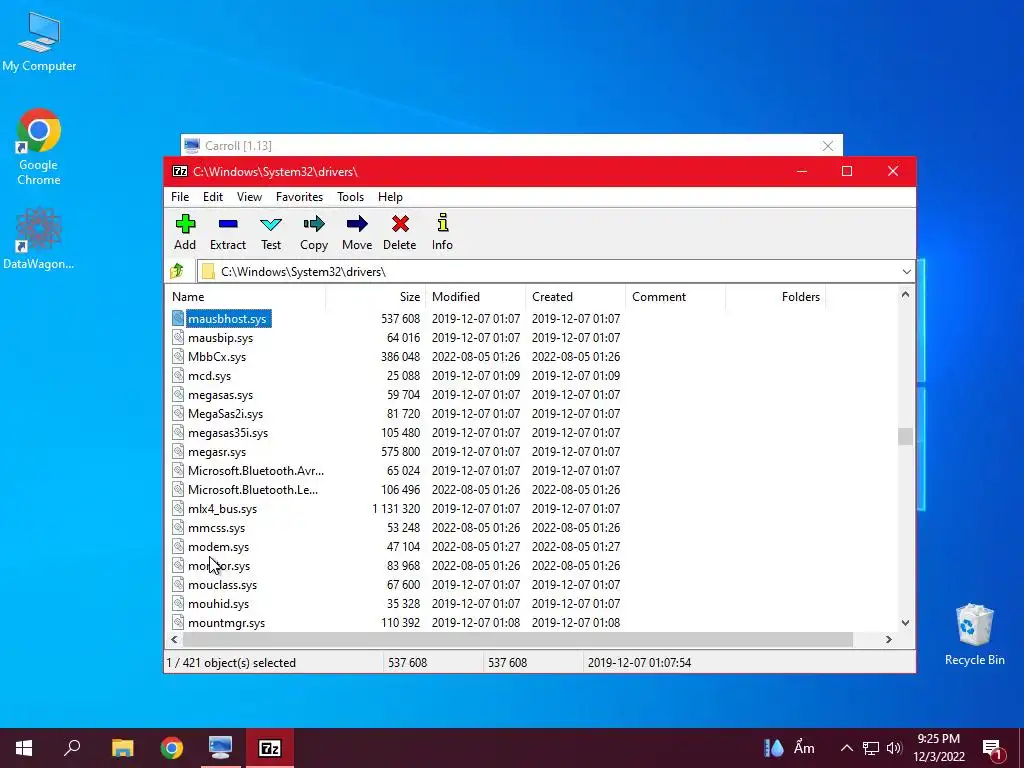Click the Add toolbar icon
This screenshot has height=768, width=1024.
click(185, 232)
